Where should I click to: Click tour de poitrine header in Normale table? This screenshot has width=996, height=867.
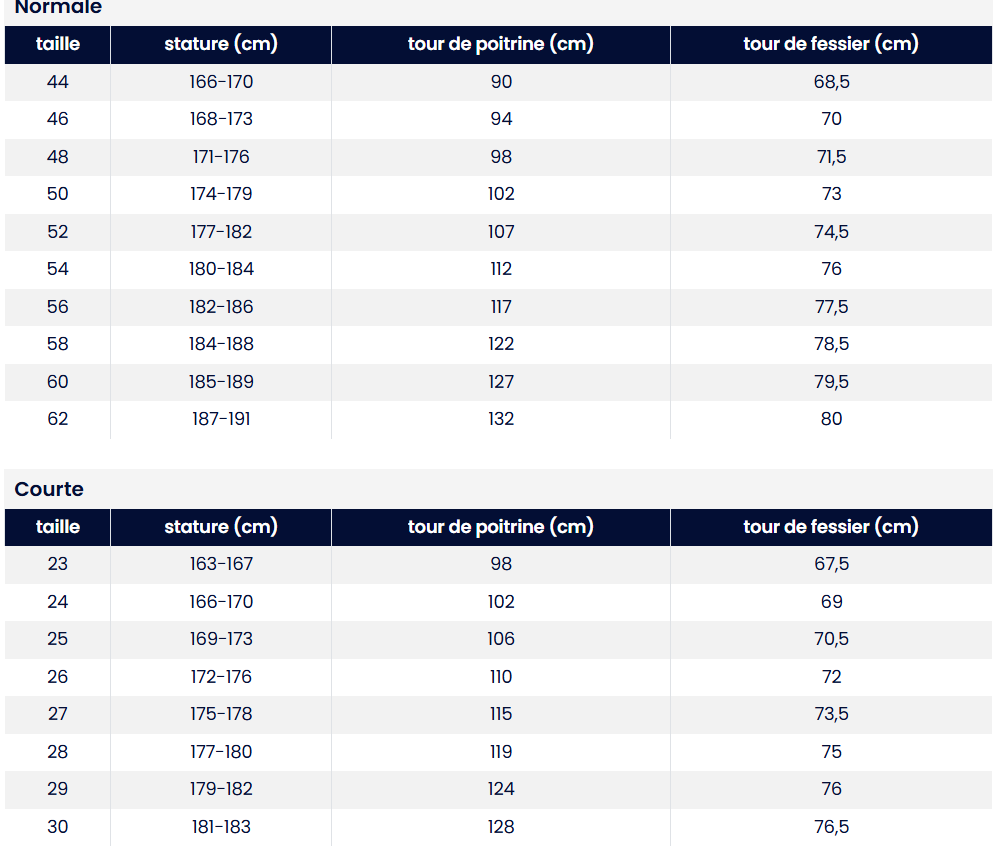[501, 44]
